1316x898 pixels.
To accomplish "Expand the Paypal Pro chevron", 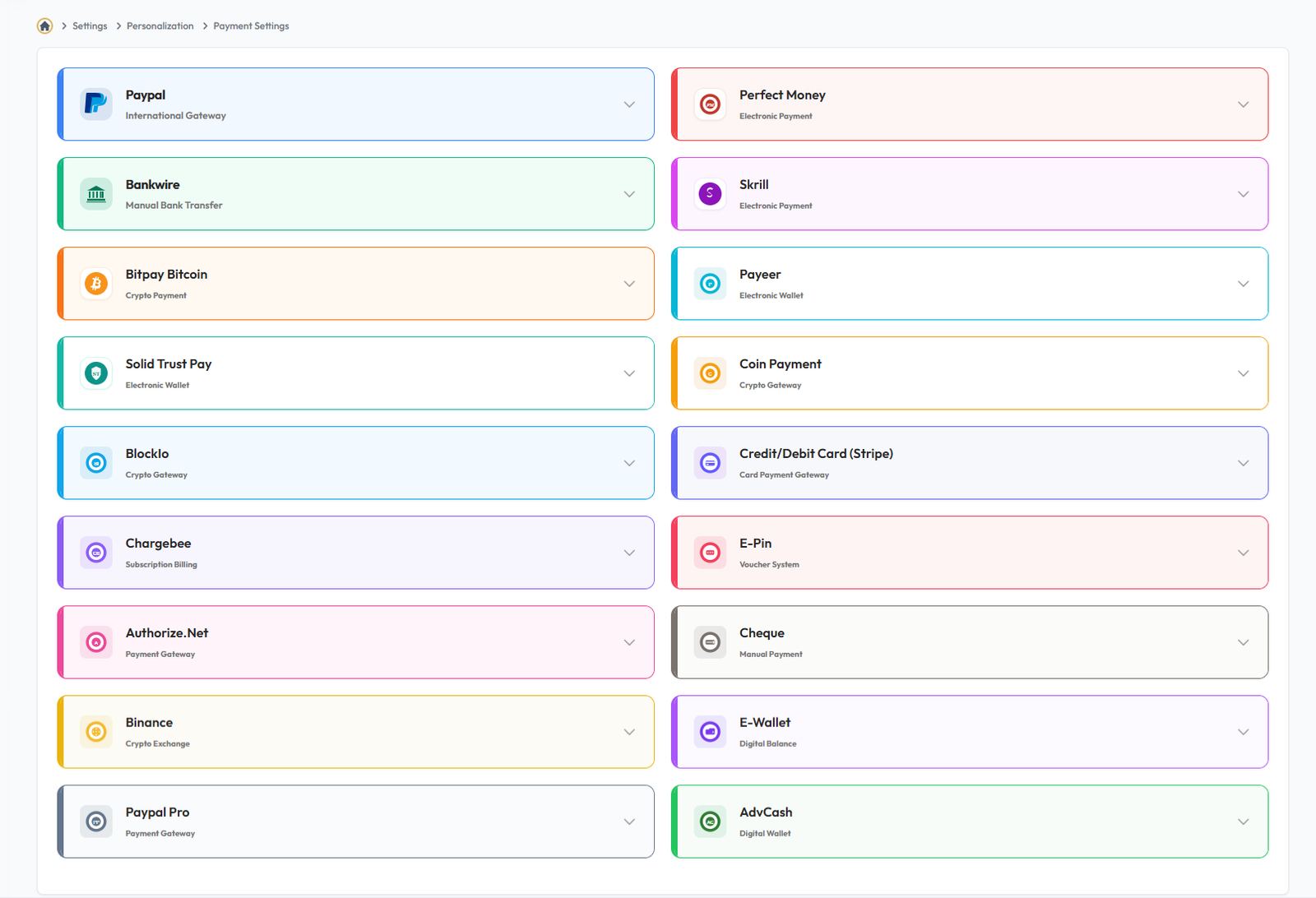I will pyautogui.click(x=629, y=822).
